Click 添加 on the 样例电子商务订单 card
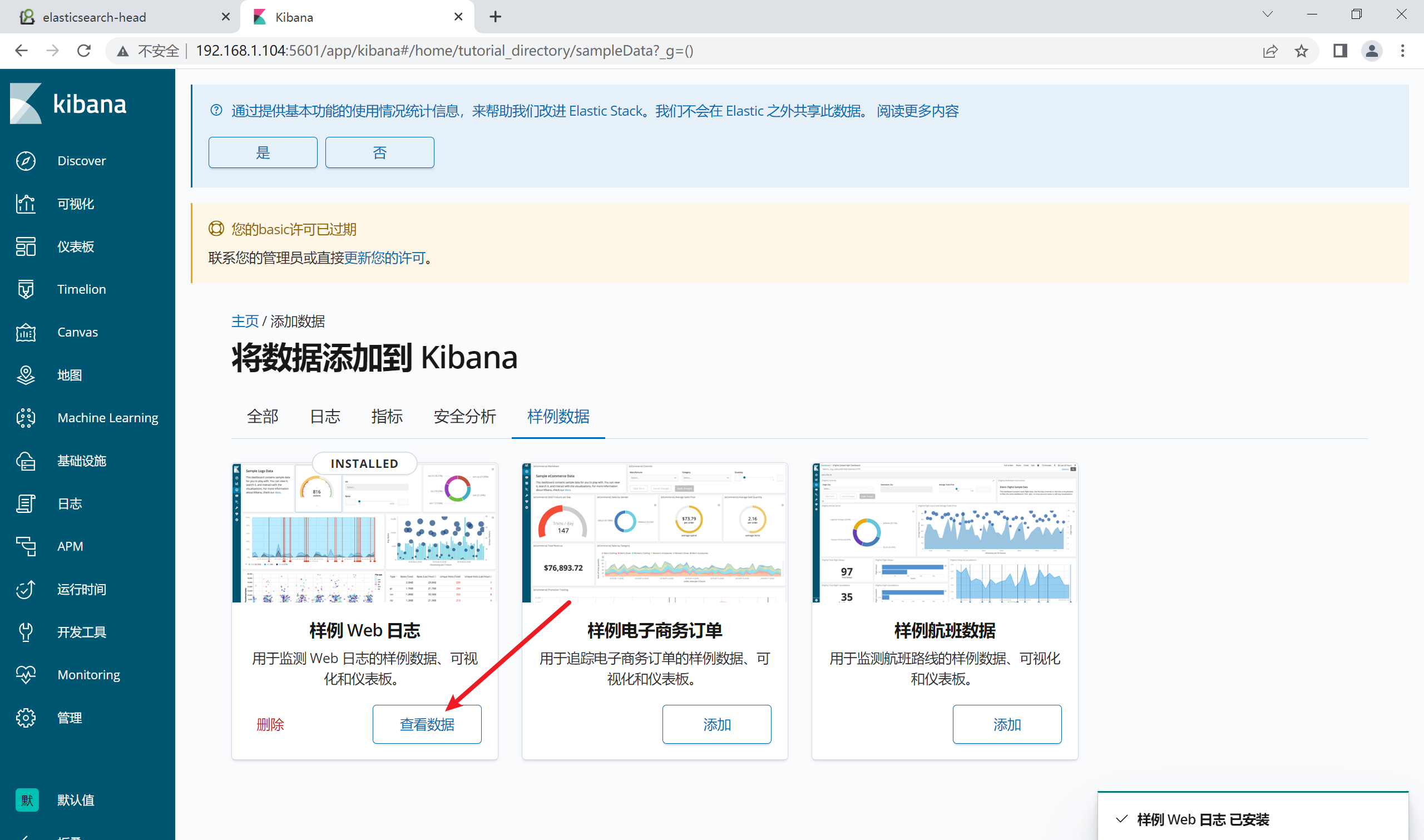This screenshot has width=1424, height=840. [716, 724]
